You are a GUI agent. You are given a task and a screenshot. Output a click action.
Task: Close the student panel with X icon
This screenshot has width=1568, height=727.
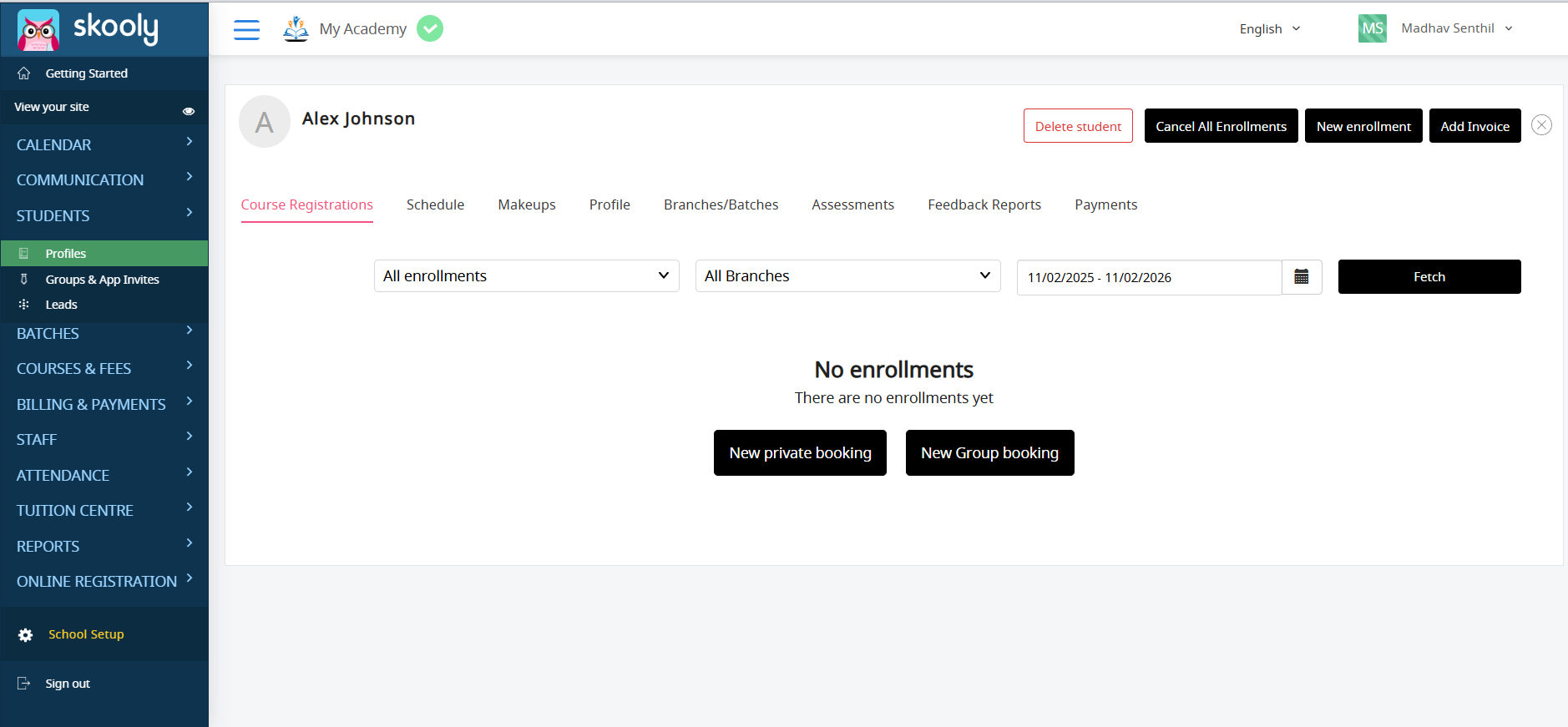coord(1541,125)
